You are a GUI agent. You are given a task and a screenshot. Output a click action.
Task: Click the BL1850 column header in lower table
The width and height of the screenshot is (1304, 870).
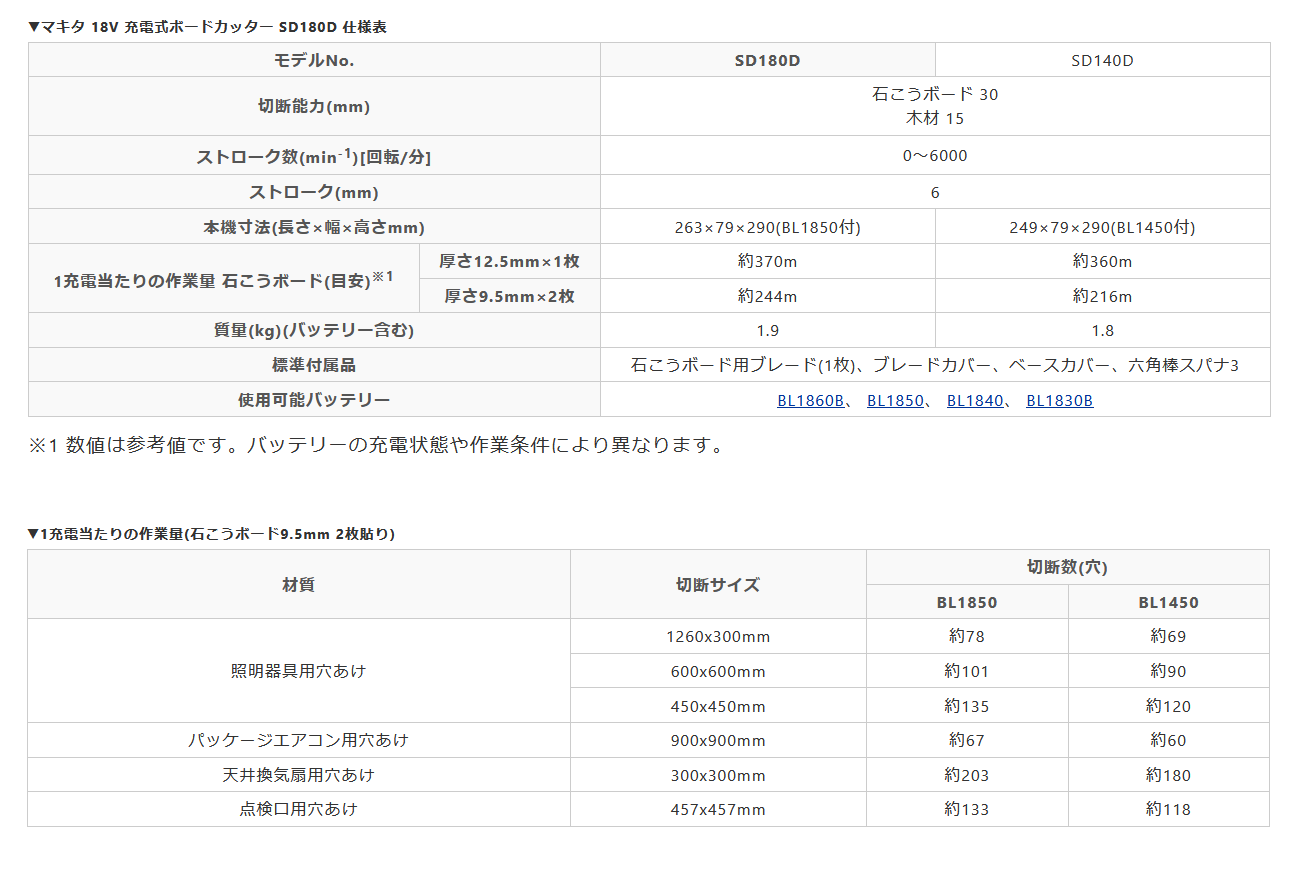(967, 602)
